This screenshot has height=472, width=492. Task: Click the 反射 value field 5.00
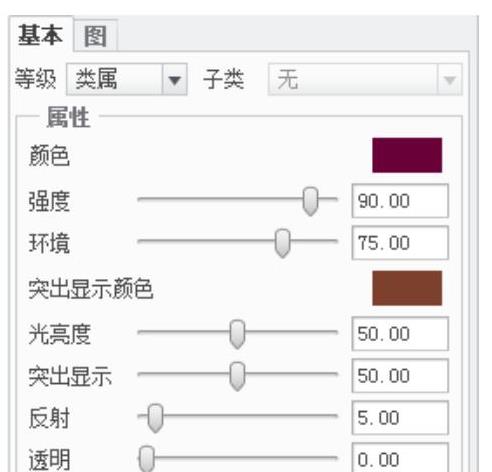(400, 418)
